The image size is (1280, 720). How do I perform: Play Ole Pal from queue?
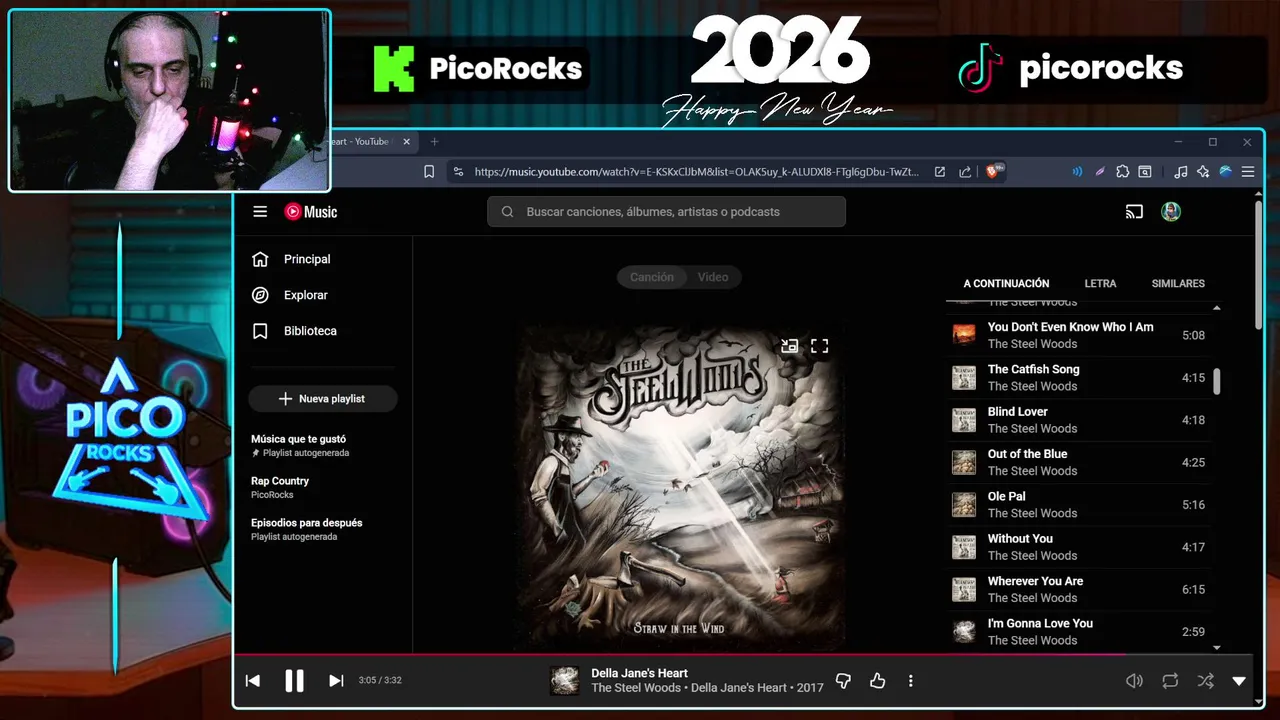[1078, 505]
